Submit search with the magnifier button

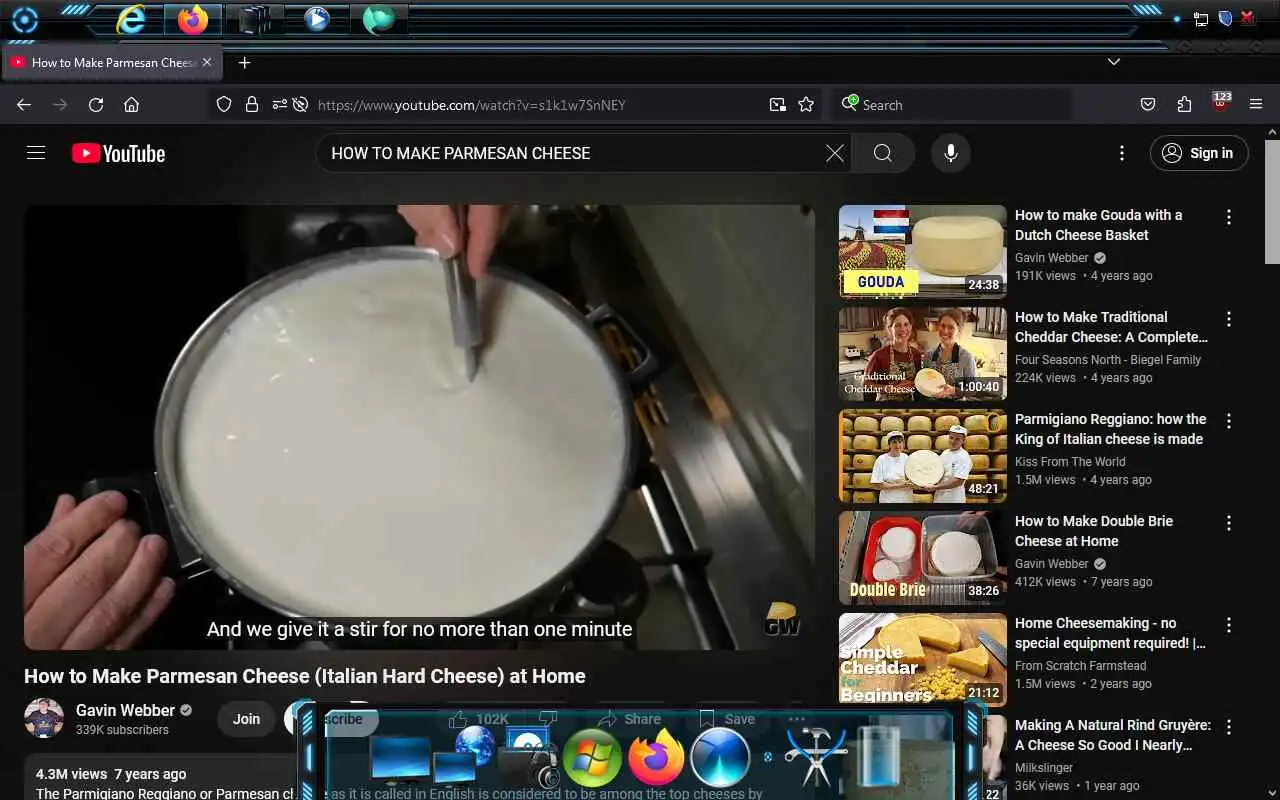point(883,153)
